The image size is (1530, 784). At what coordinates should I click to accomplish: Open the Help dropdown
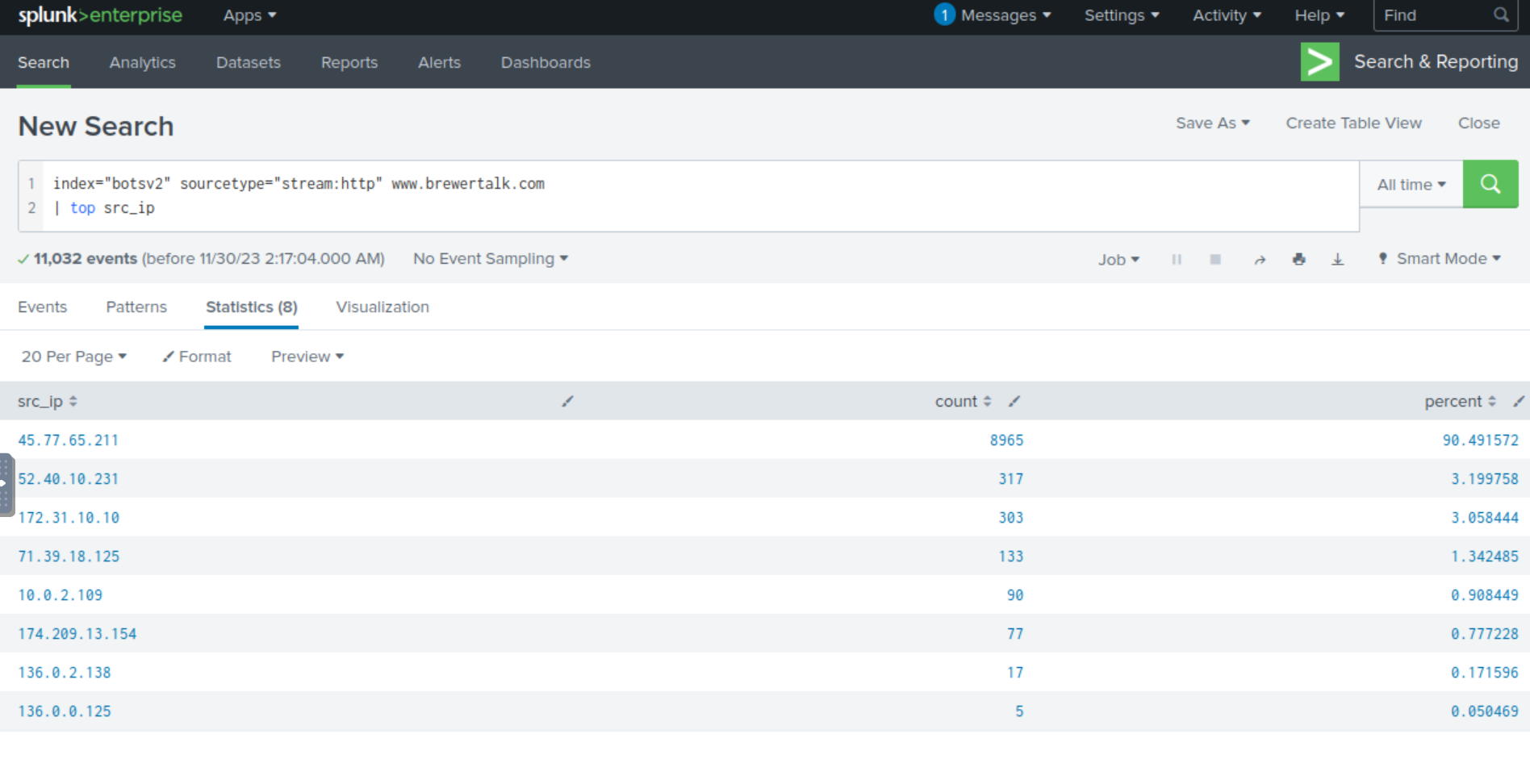[x=1319, y=15]
